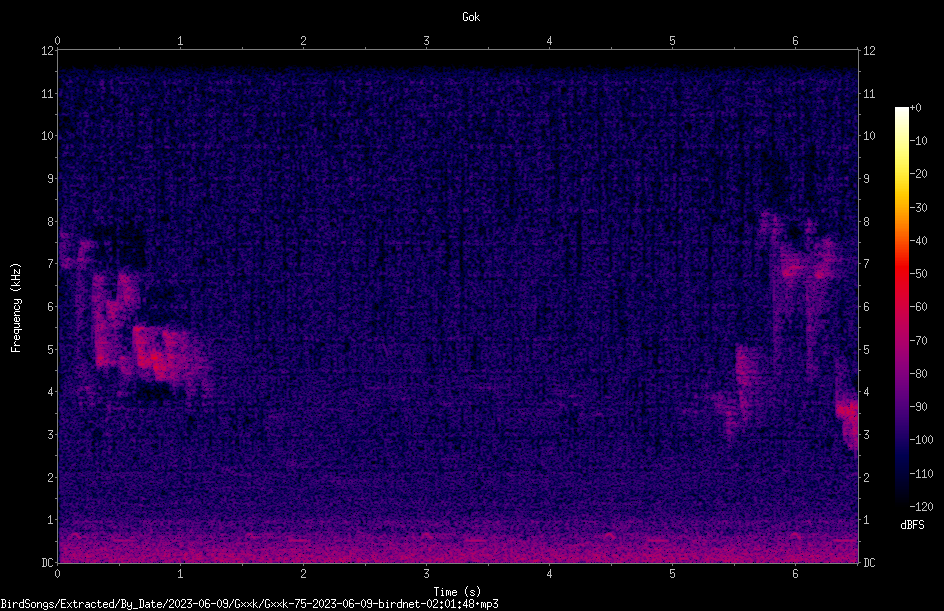Click the "dBFS" unit label under the color scale
Image resolution: width=944 pixels, height=611 pixels.
pyautogui.click(x=912, y=525)
